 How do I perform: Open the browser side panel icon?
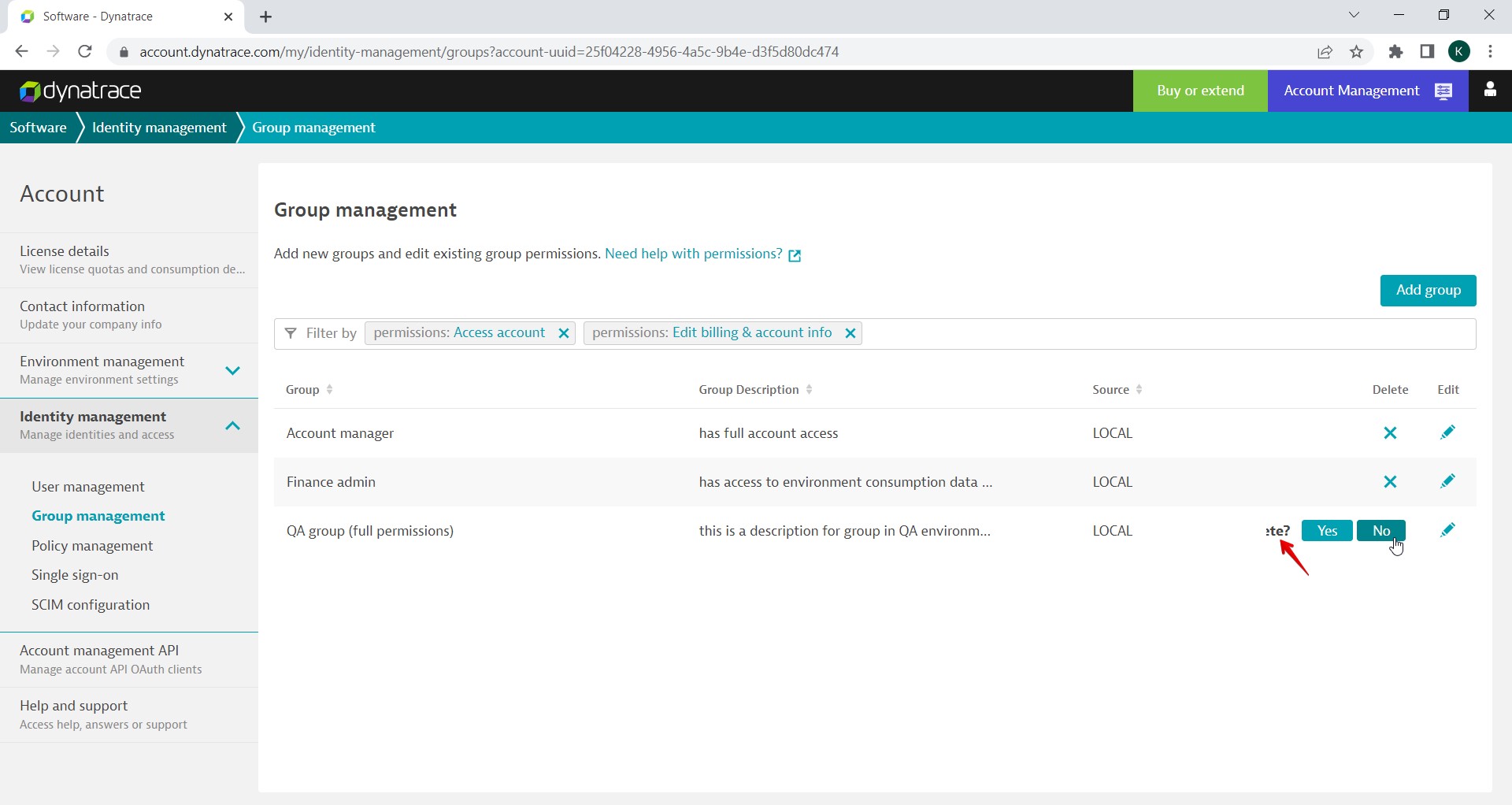[1427, 52]
